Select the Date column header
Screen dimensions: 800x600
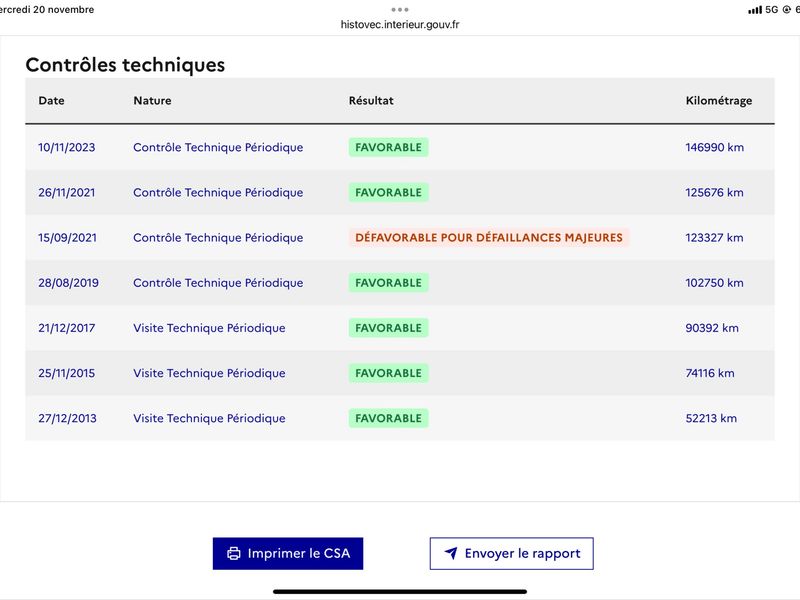(x=52, y=101)
